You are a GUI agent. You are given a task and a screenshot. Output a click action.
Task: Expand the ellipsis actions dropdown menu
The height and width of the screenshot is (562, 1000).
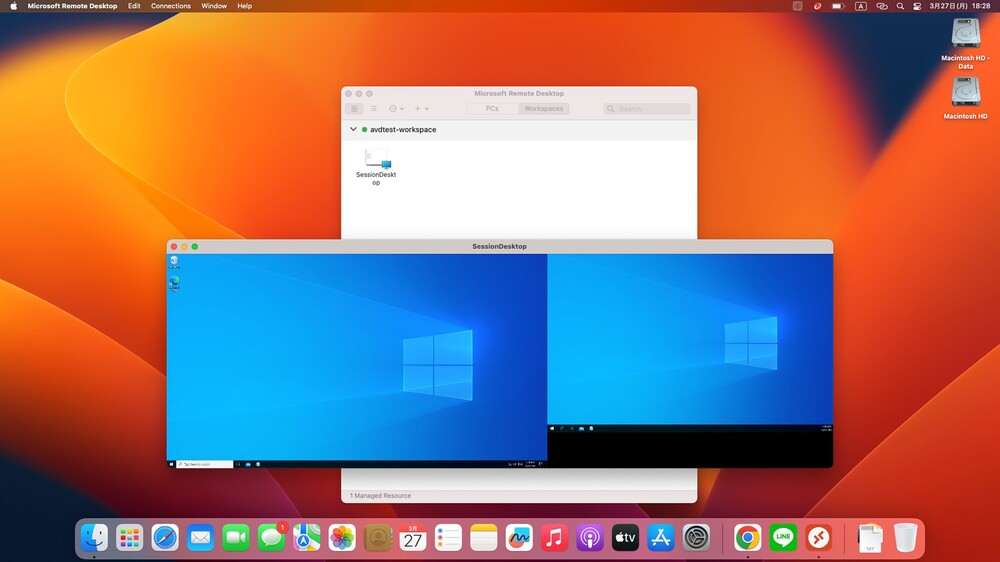point(396,108)
